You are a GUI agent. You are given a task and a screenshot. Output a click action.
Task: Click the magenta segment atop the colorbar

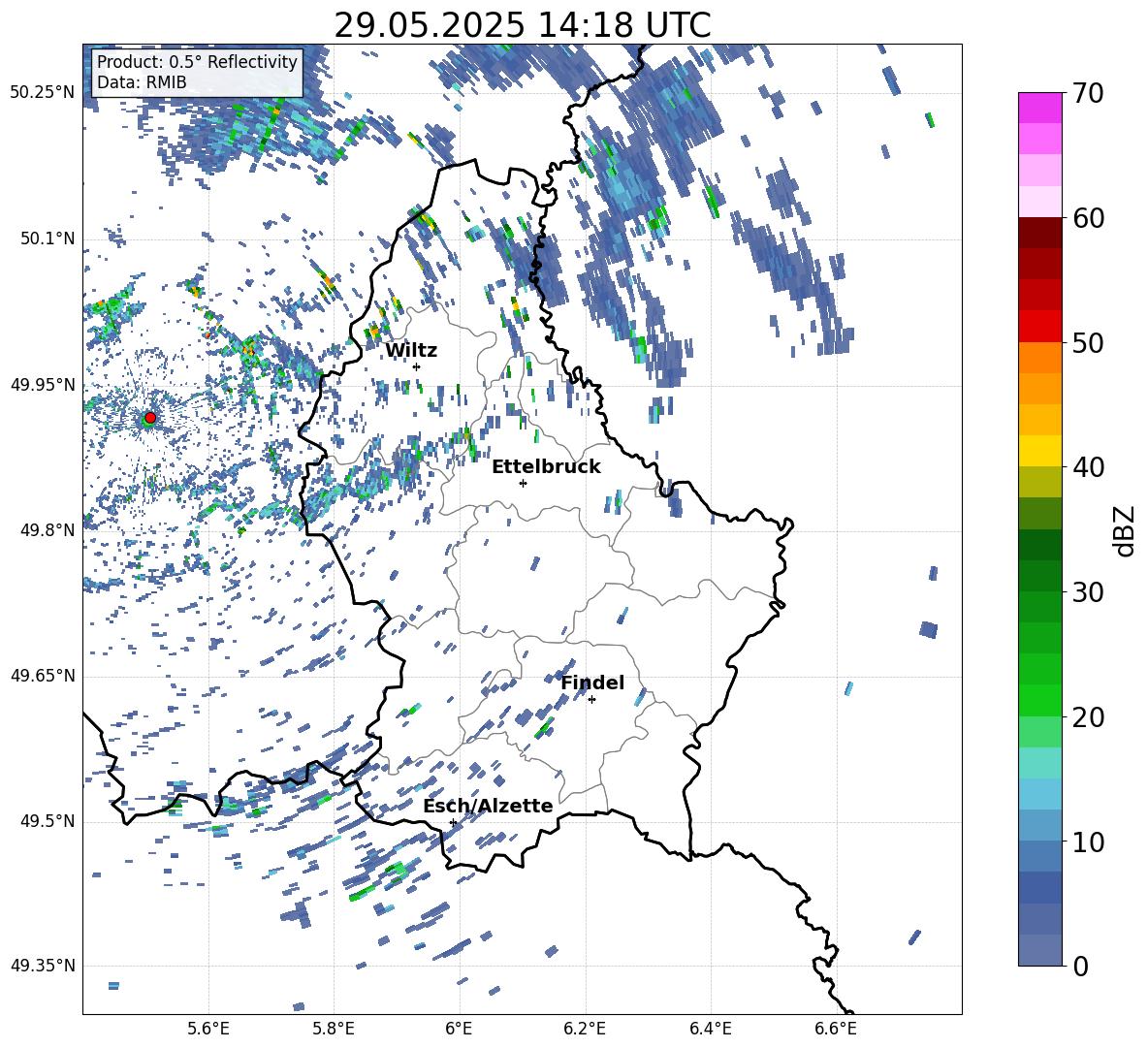1039,108
